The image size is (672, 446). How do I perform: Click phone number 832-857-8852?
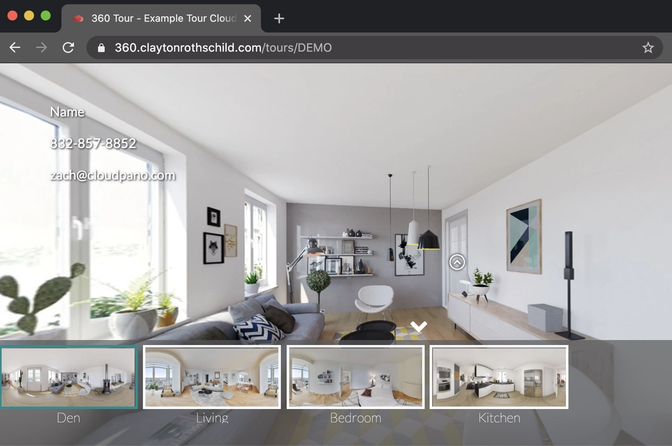[x=93, y=143]
